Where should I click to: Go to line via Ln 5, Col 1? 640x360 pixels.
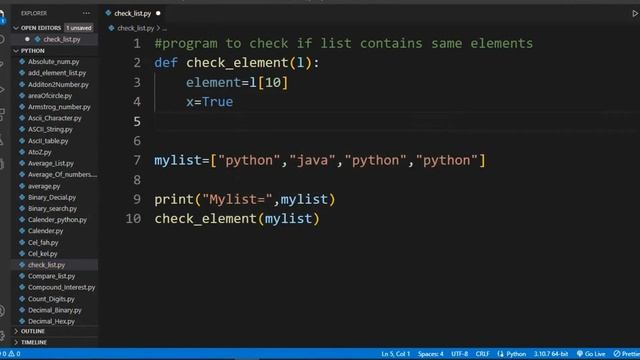pyautogui.click(x=395, y=353)
